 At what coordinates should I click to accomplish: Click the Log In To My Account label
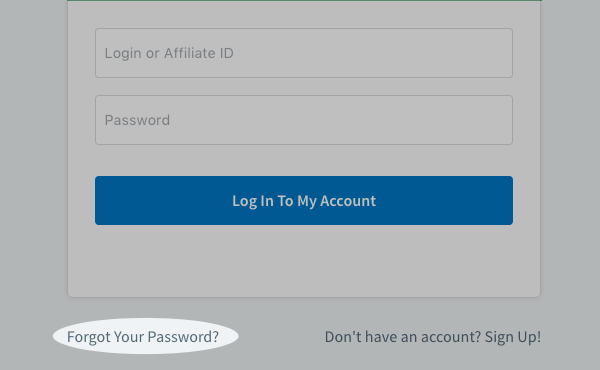click(304, 201)
